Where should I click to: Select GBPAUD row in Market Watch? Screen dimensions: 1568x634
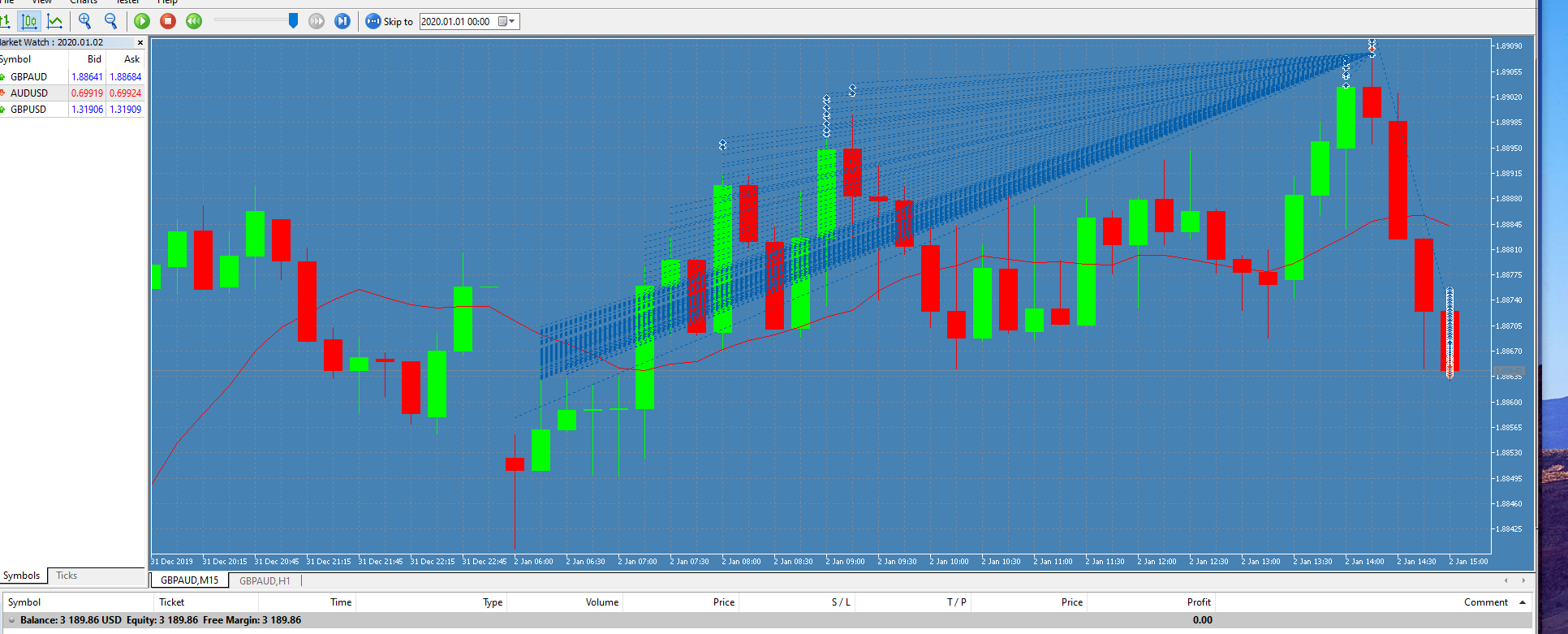72,77
